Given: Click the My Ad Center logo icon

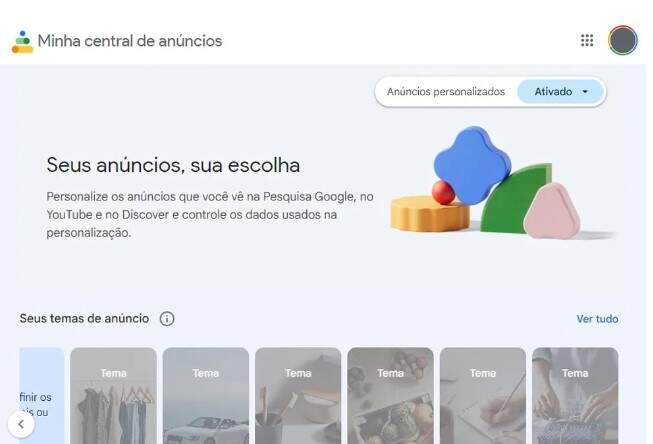Looking at the screenshot, I should pyautogui.click(x=22, y=42).
